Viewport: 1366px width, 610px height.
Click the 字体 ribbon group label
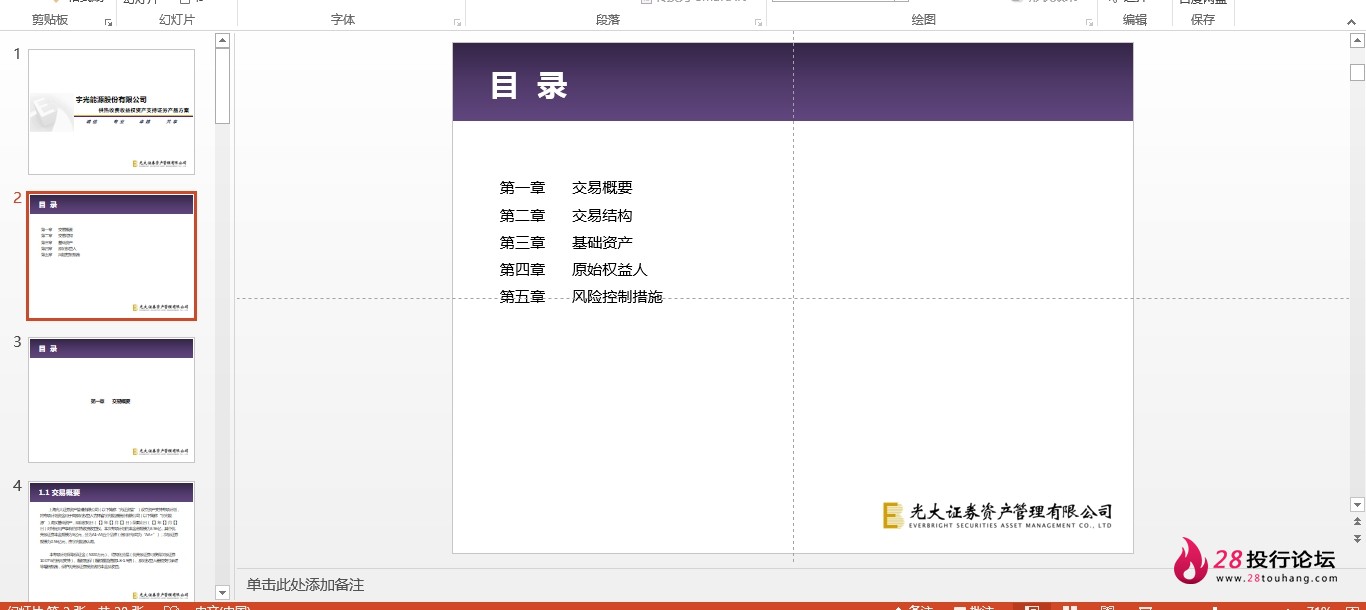343,20
